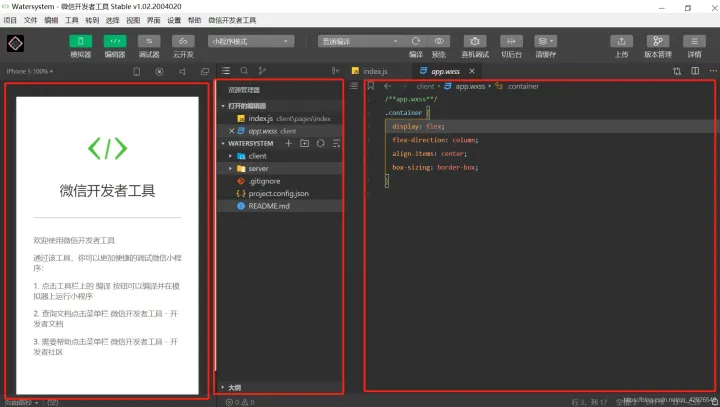Go back with the editor arrow
This screenshot has height=407, width=720.
tap(388, 86)
